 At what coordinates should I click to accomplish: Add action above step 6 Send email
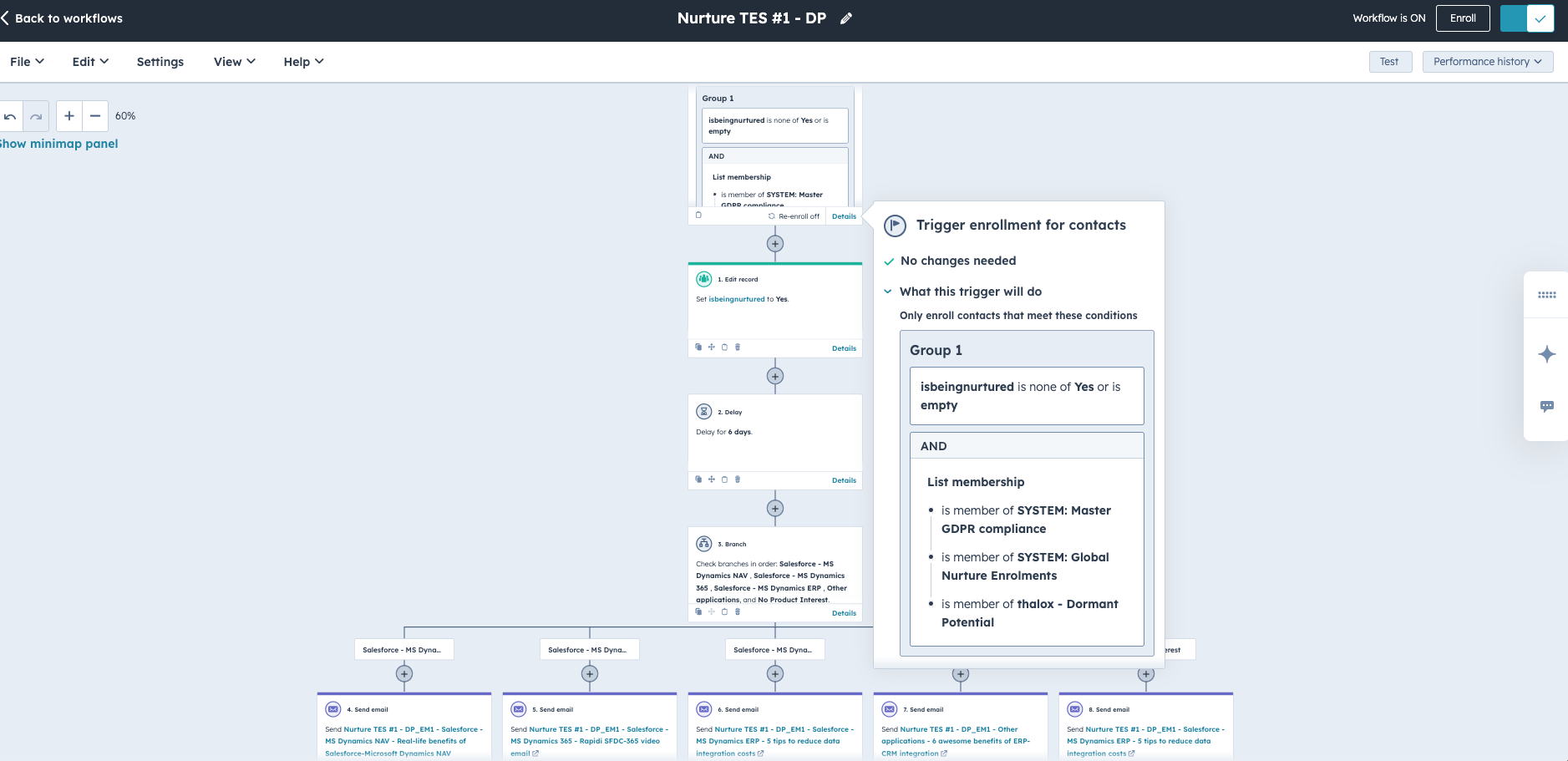tap(775, 673)
